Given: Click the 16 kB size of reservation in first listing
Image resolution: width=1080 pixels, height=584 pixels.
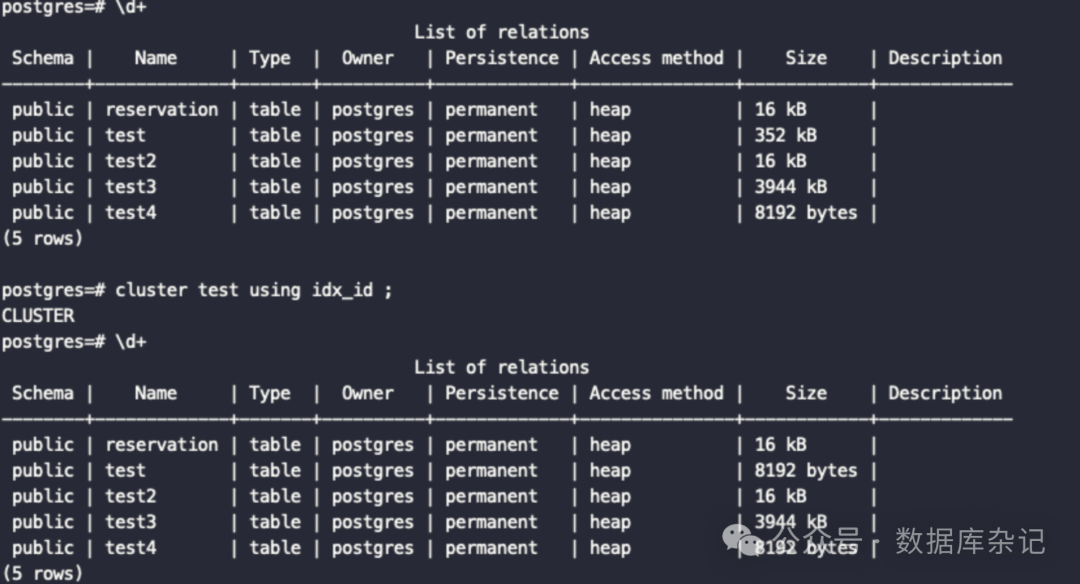Looking at the screenshot, I should point(779,109).
